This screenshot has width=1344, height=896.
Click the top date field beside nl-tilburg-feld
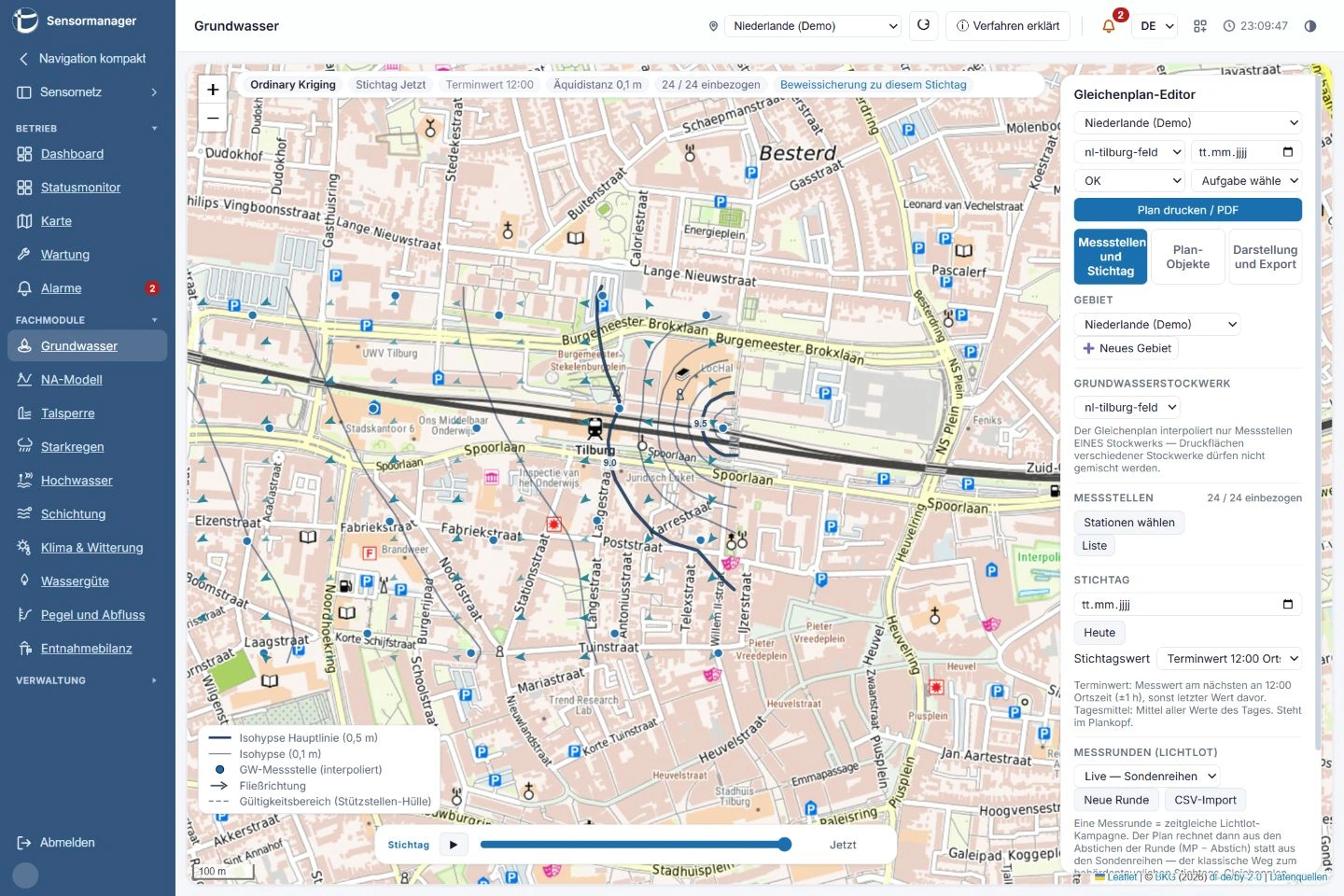tap(1246, 152)
